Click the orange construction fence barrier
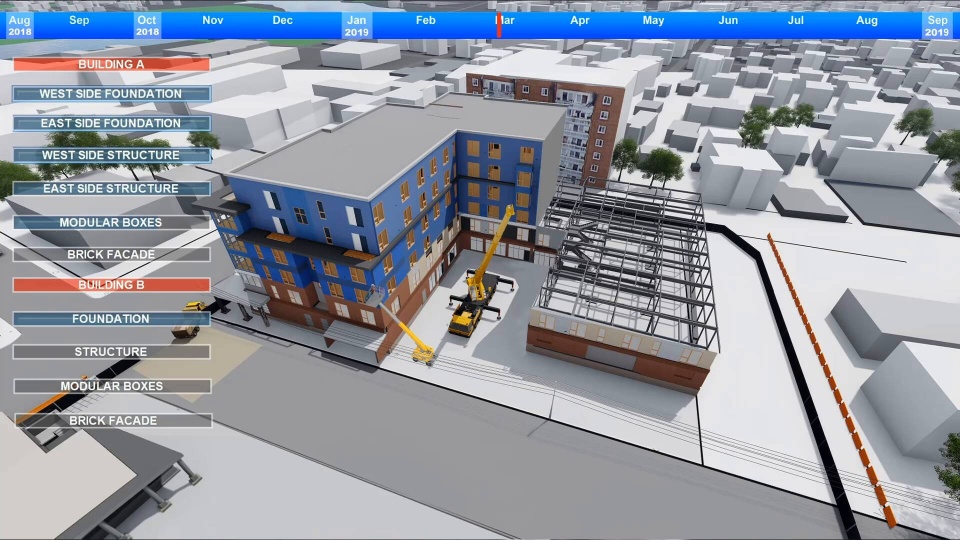Viewport: 960px width, 540px height. pos(828,373)
